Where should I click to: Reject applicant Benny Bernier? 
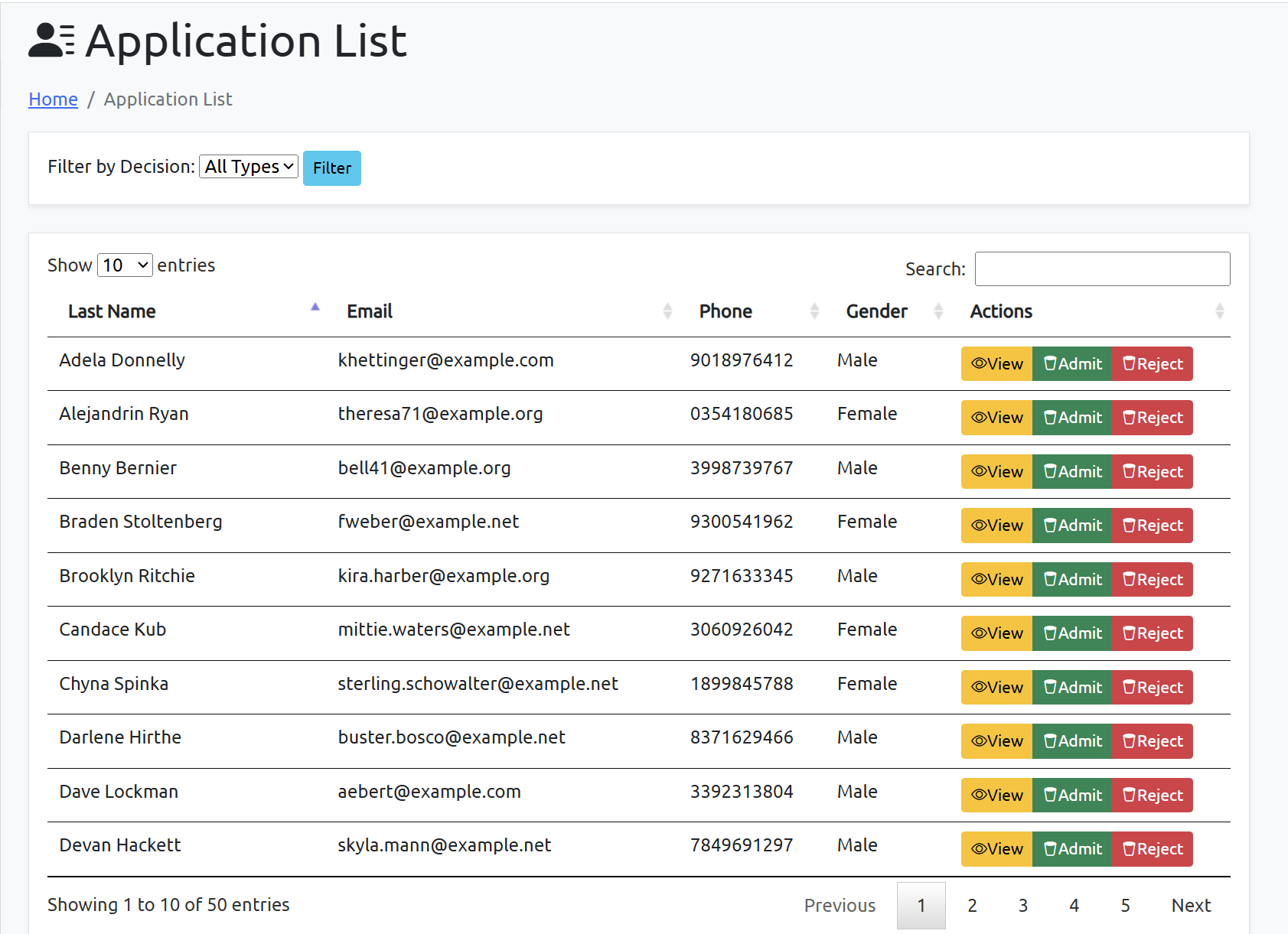(x=1152, y=472)
